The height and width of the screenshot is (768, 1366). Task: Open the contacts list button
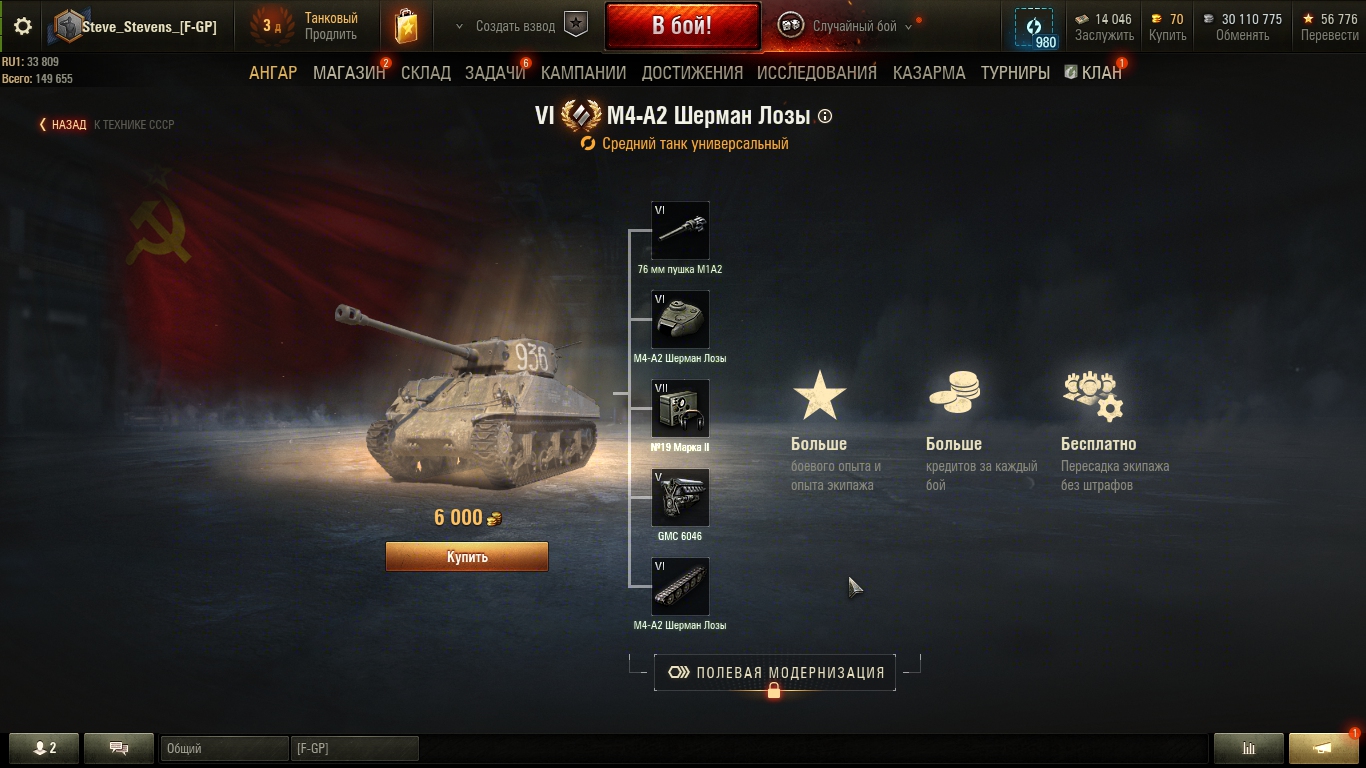pyautogui.click(x=44, y=748)
